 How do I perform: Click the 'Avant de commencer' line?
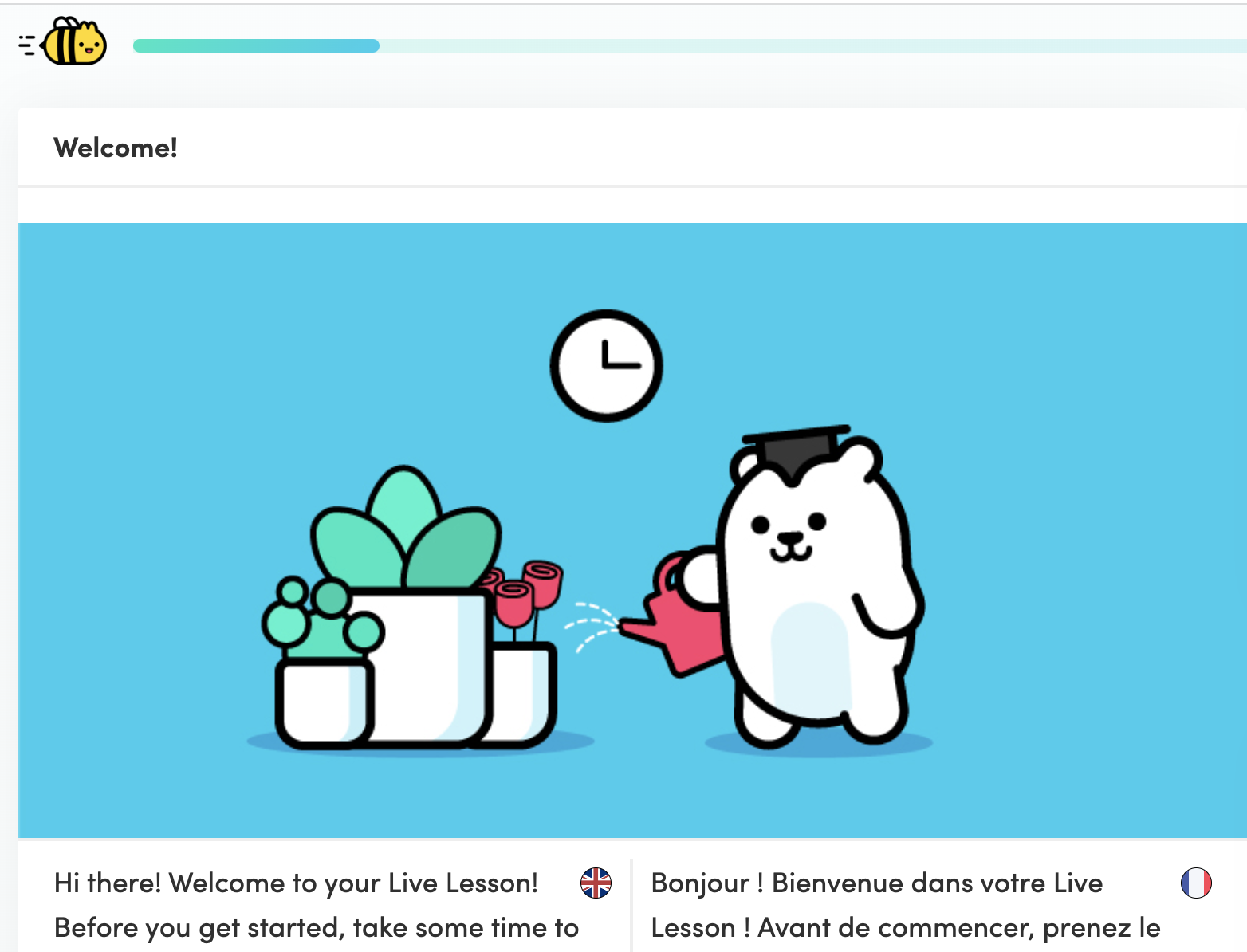click(906, 928)
